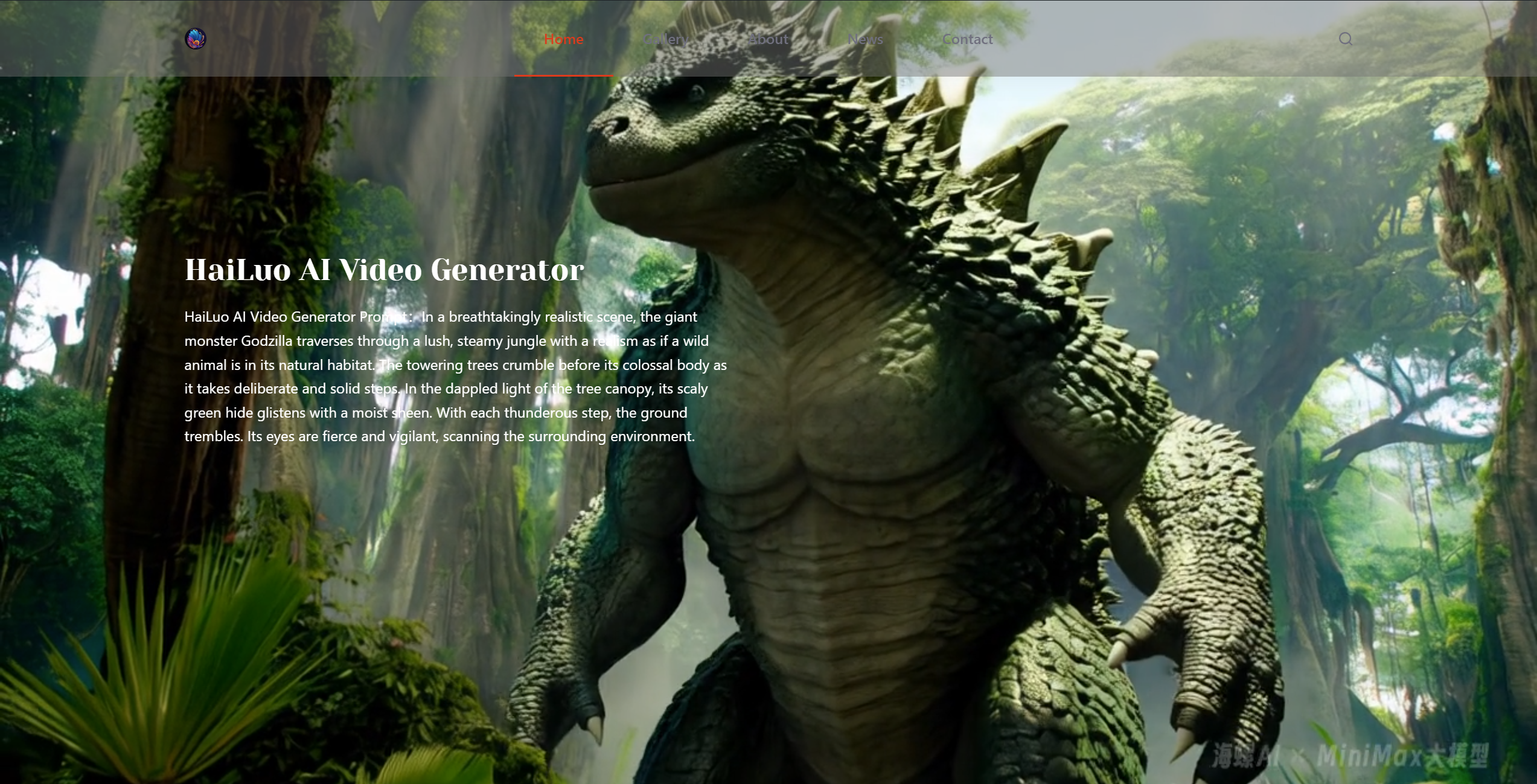
Task: Select the About navigation entry
Action: tap(768, 39)
